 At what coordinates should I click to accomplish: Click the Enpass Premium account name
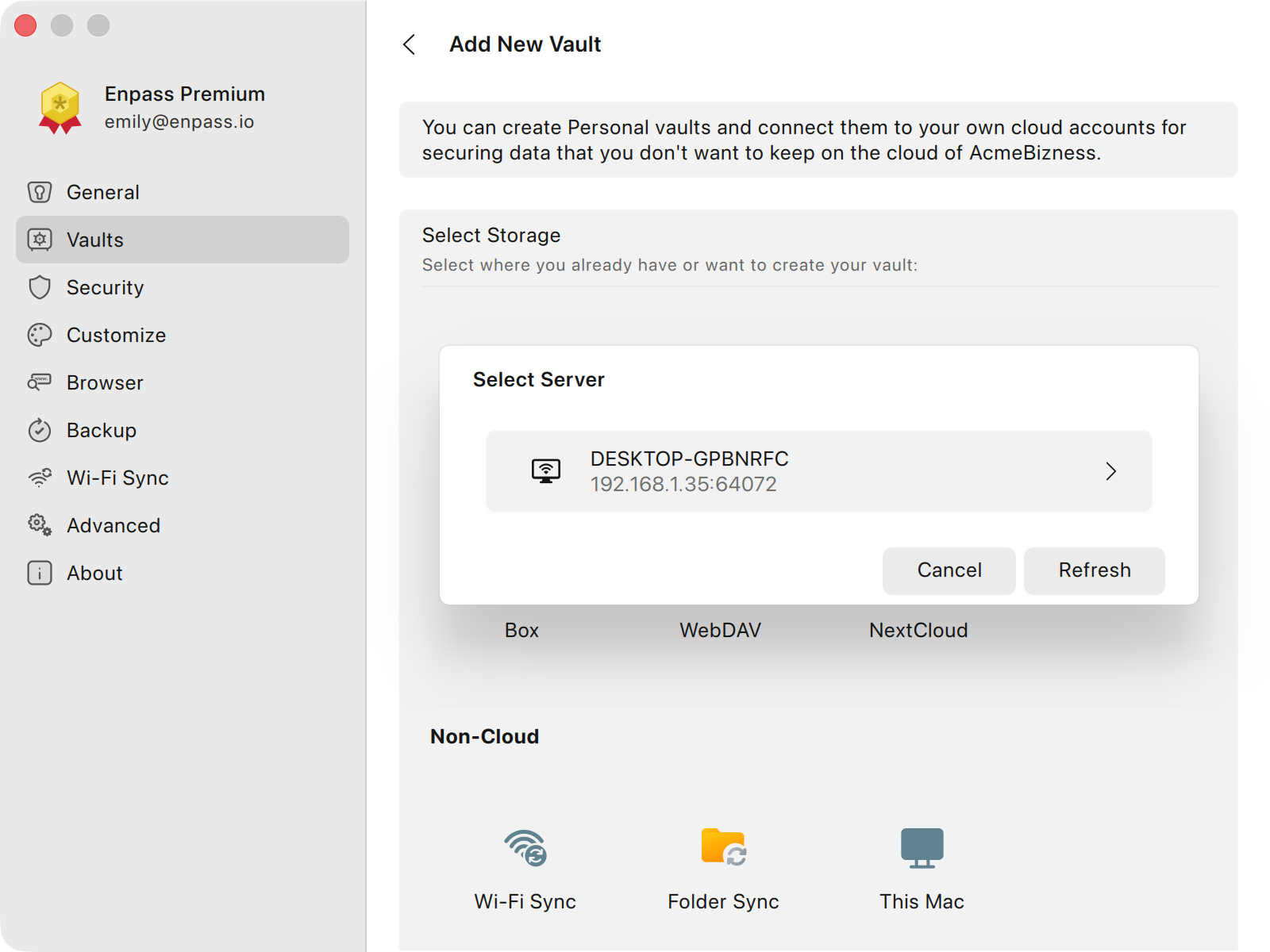pyautogui.click(x=185, y=94)
